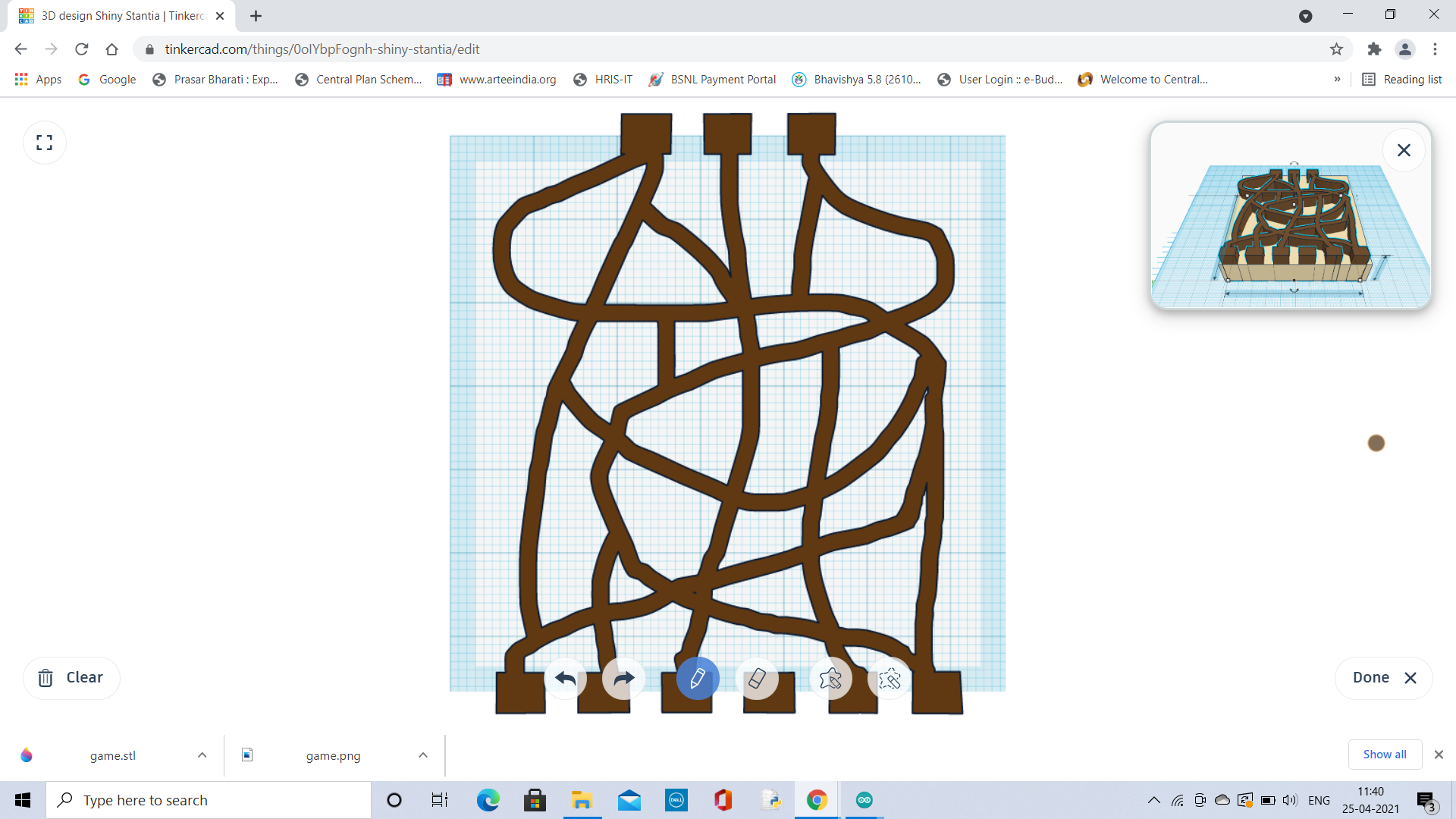Select the erase shape tool
Viewport: 1456px width, 819px height.
pyautogui.click(x=890, y=679)
